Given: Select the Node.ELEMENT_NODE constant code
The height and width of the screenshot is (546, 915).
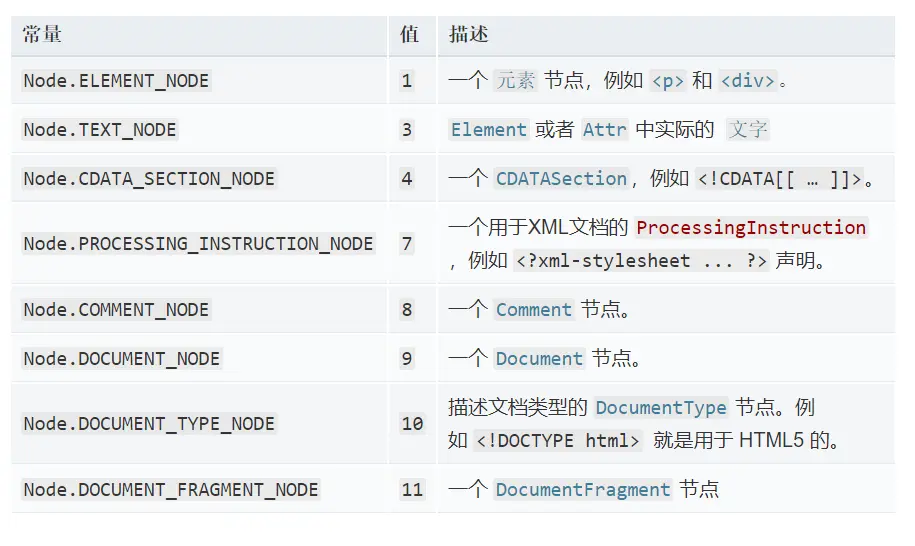Looking at the screenshot, I should coord(116,80).
